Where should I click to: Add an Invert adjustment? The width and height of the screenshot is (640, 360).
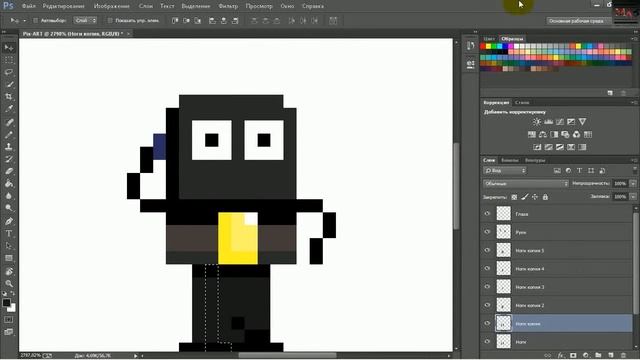[x=537, y=147]
